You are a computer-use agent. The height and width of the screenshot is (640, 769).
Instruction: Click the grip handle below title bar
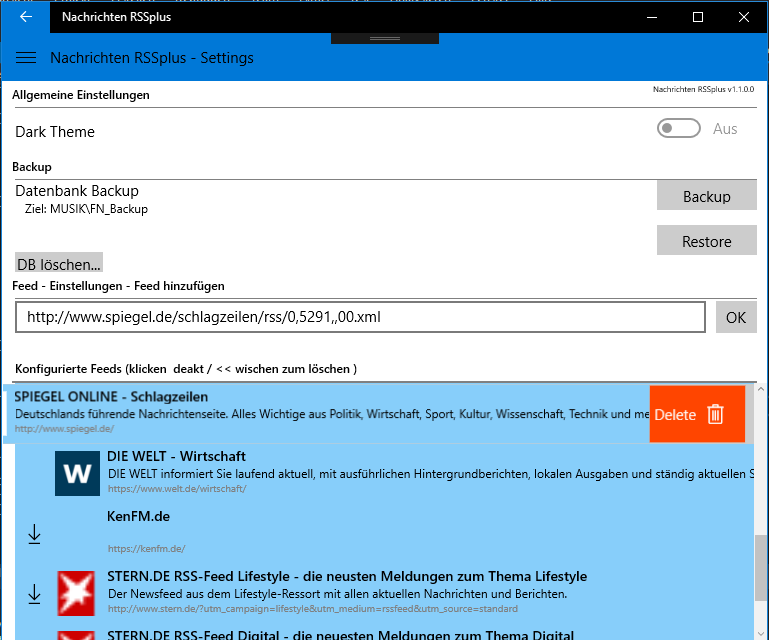coord(385,38)
